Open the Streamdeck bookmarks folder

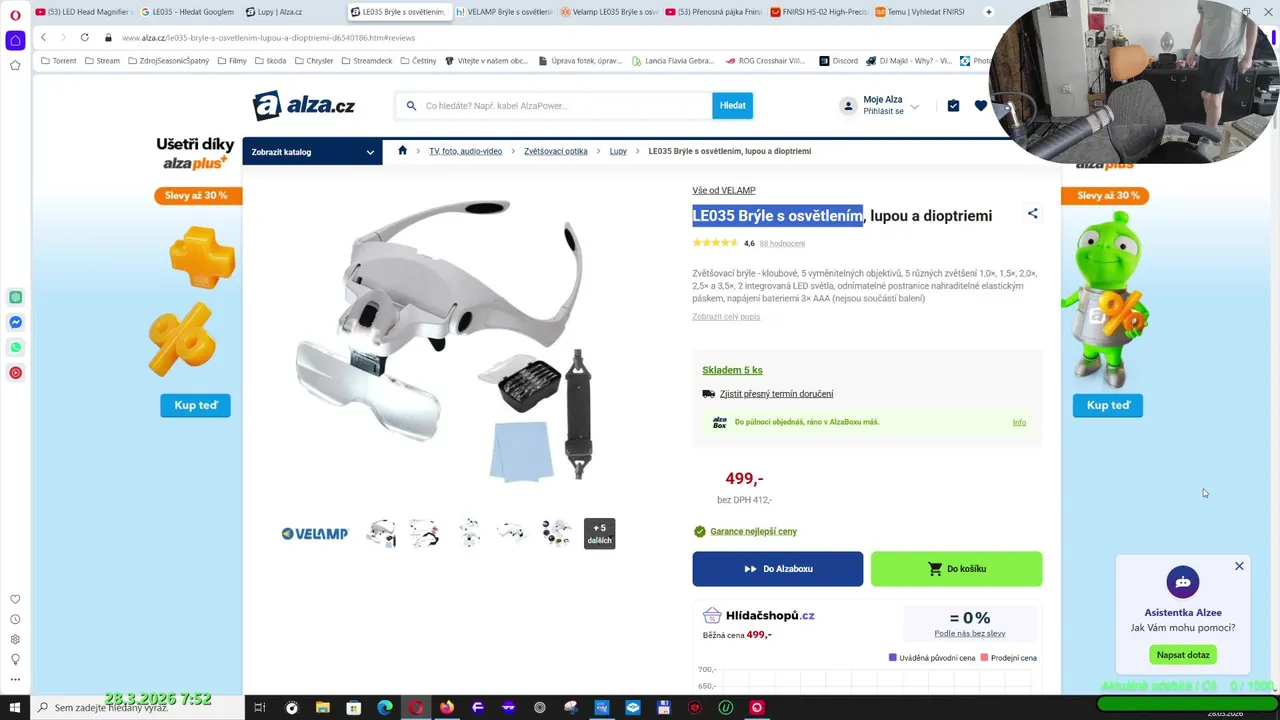tap(367, 61)
